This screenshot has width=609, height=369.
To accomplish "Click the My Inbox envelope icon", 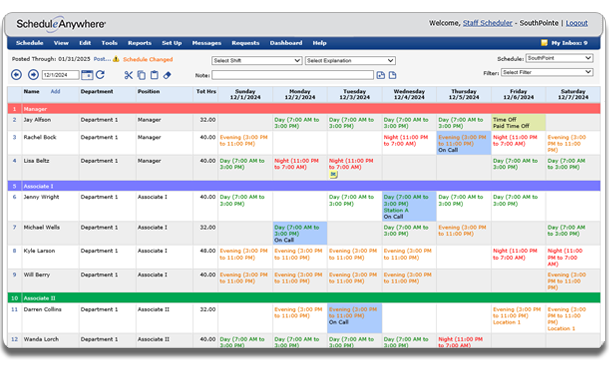I will coord(544,43).
